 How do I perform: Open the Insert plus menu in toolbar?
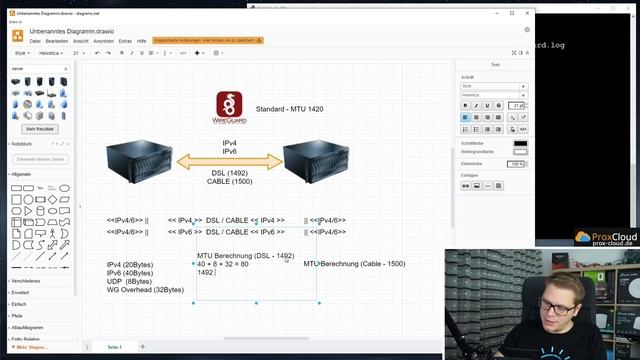coord(199,53)
